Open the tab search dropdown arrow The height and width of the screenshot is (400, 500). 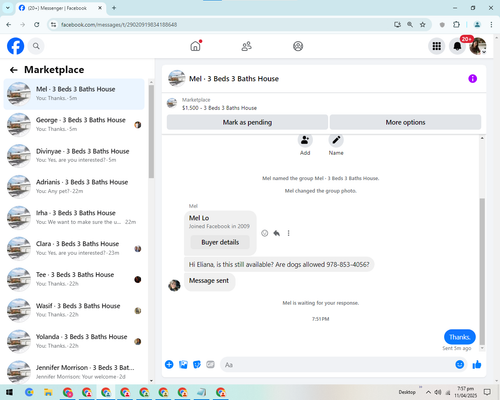point(8,8)
